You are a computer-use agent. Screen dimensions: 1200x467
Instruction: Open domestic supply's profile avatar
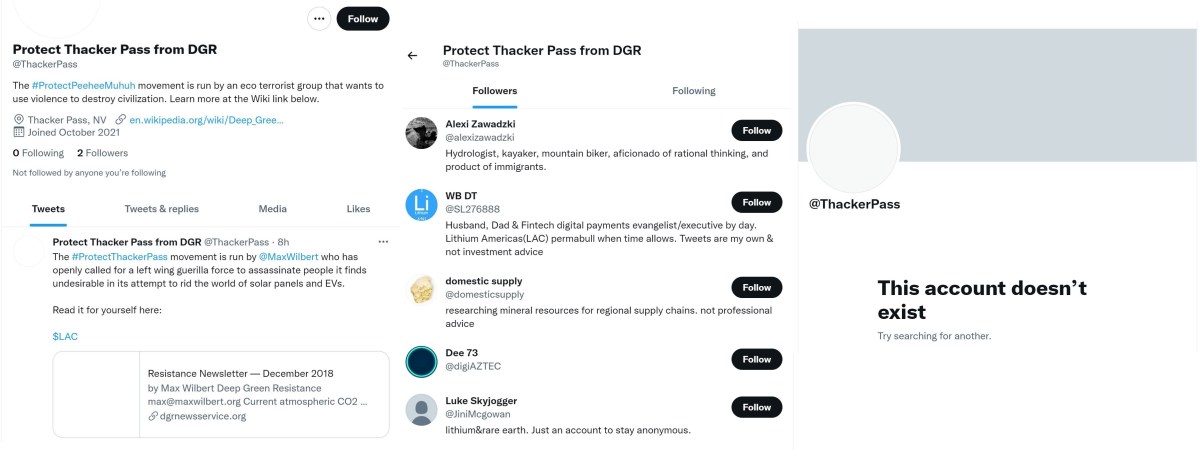coord(422,289)
